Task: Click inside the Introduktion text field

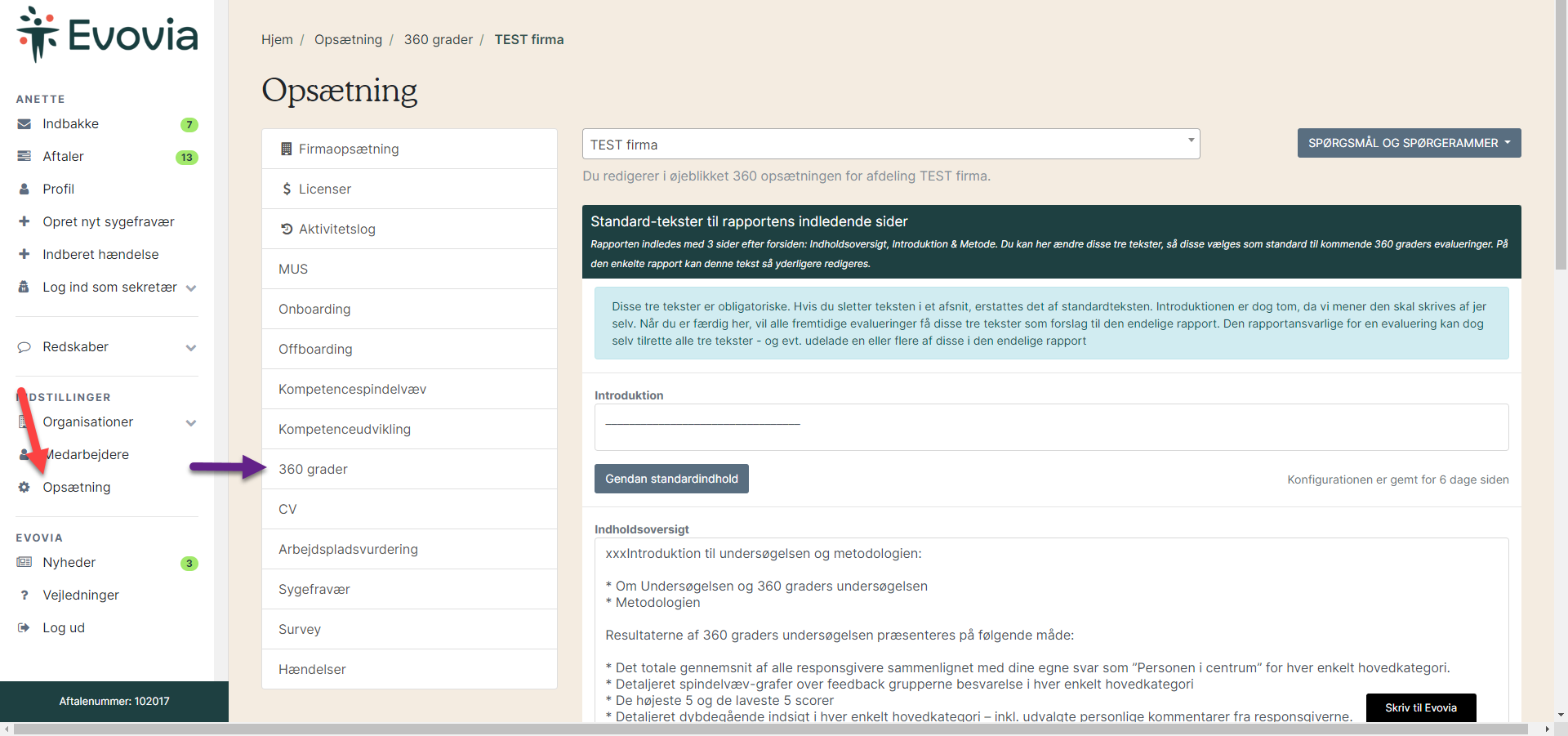Action: click(x=1050, y=427)
